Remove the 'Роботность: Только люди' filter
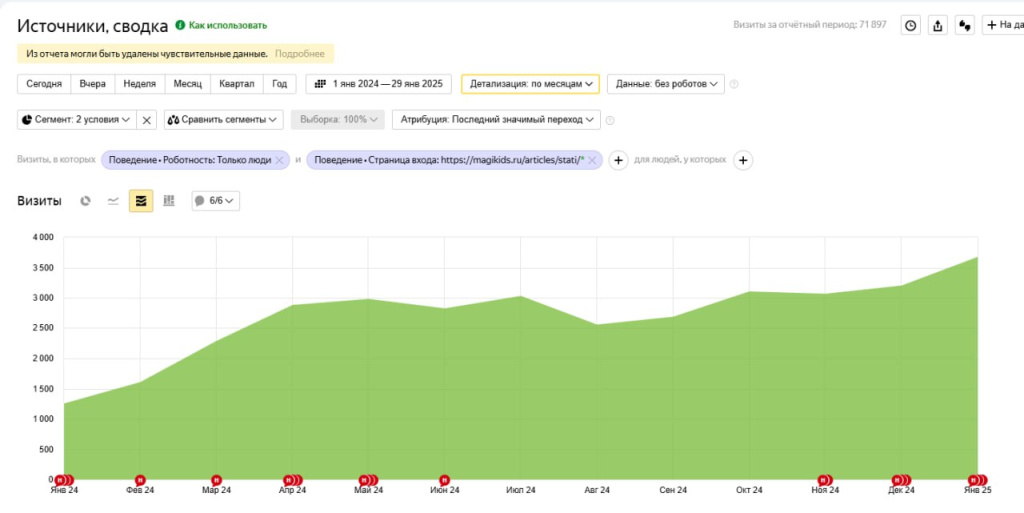The height and width of the screenshot is (513, 1024). (x=280, y=160)
